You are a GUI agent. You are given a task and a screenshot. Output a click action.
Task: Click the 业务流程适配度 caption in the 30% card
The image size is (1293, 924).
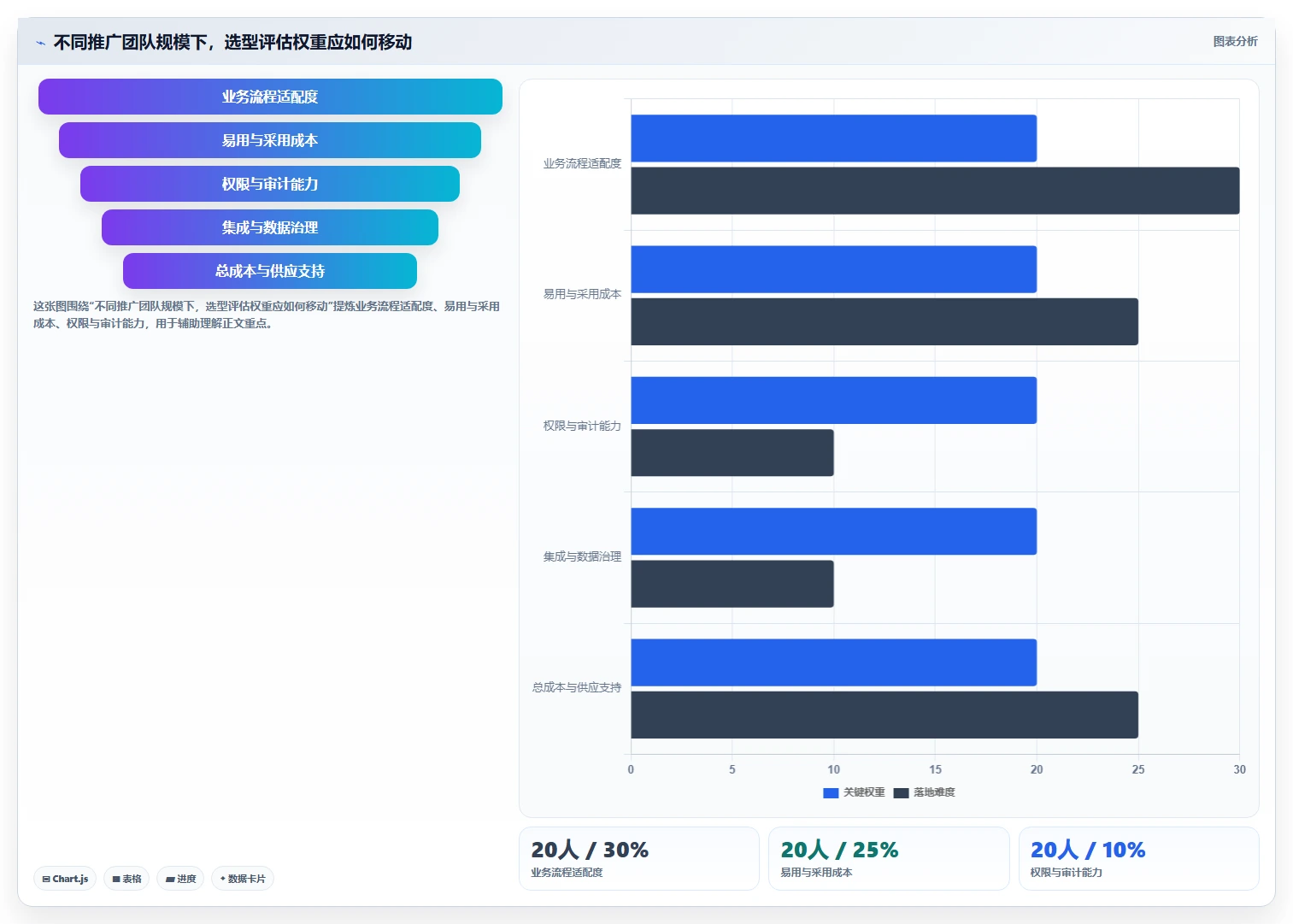pyautogui.click(x=567, y=873)
